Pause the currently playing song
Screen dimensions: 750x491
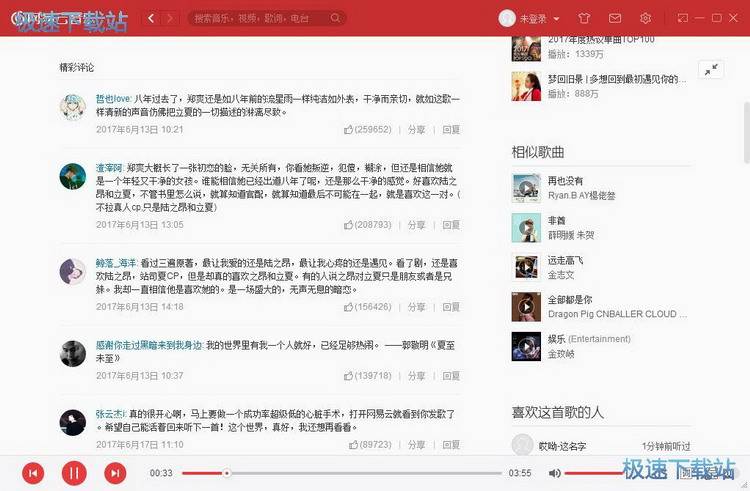[x=74, y=472]
